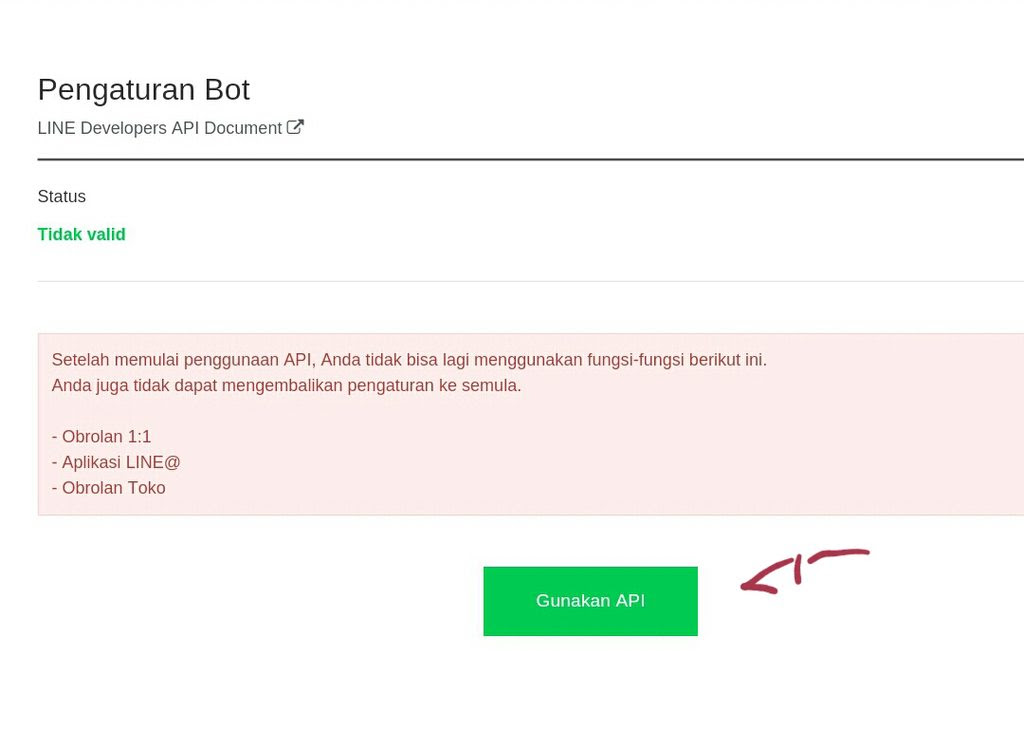Click the green Gunakan API button
The width and height of the screenshot is (1024, 731).
click(590, 601)
